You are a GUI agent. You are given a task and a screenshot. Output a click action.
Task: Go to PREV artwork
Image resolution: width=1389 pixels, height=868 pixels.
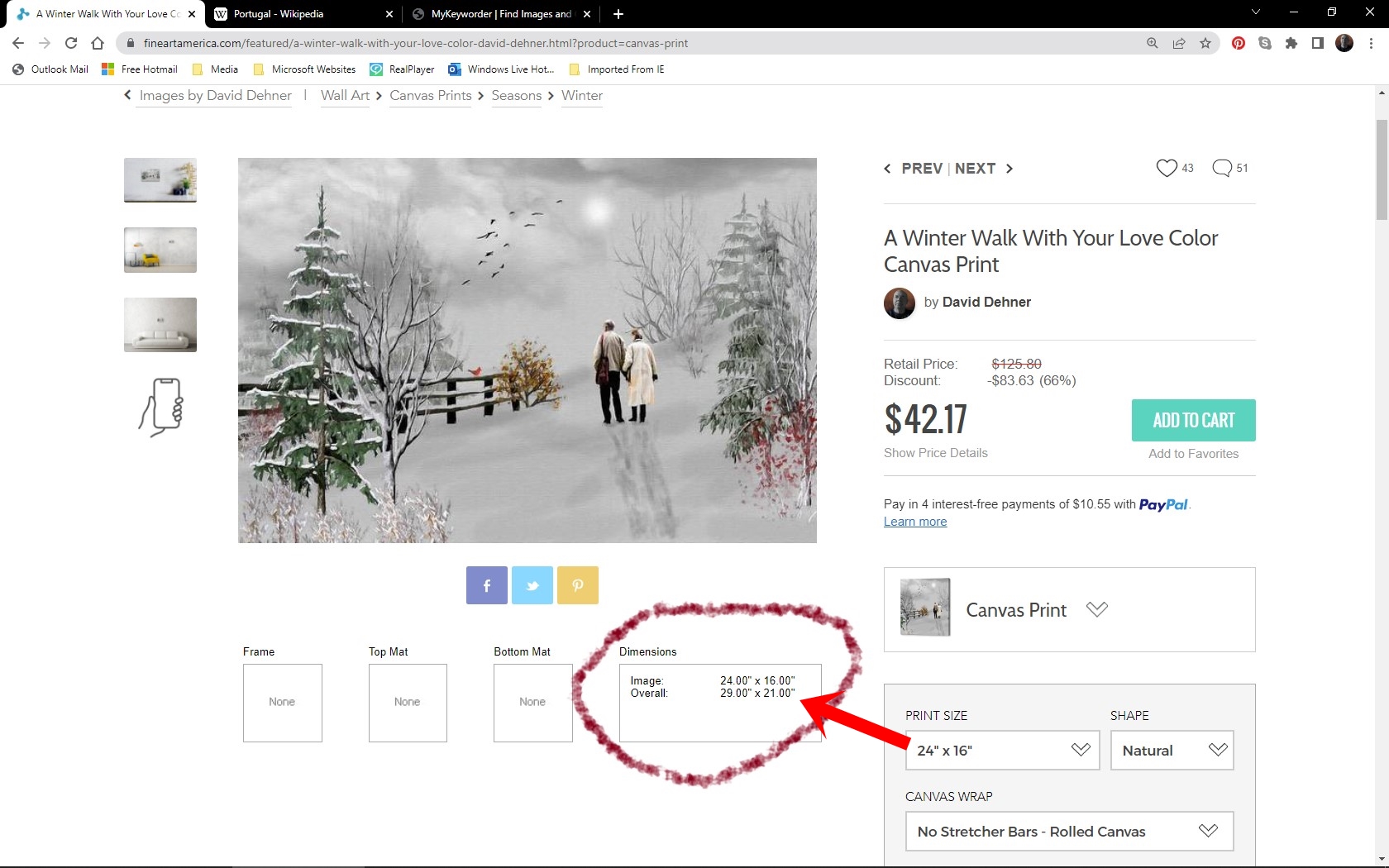(x=914, y=169)
